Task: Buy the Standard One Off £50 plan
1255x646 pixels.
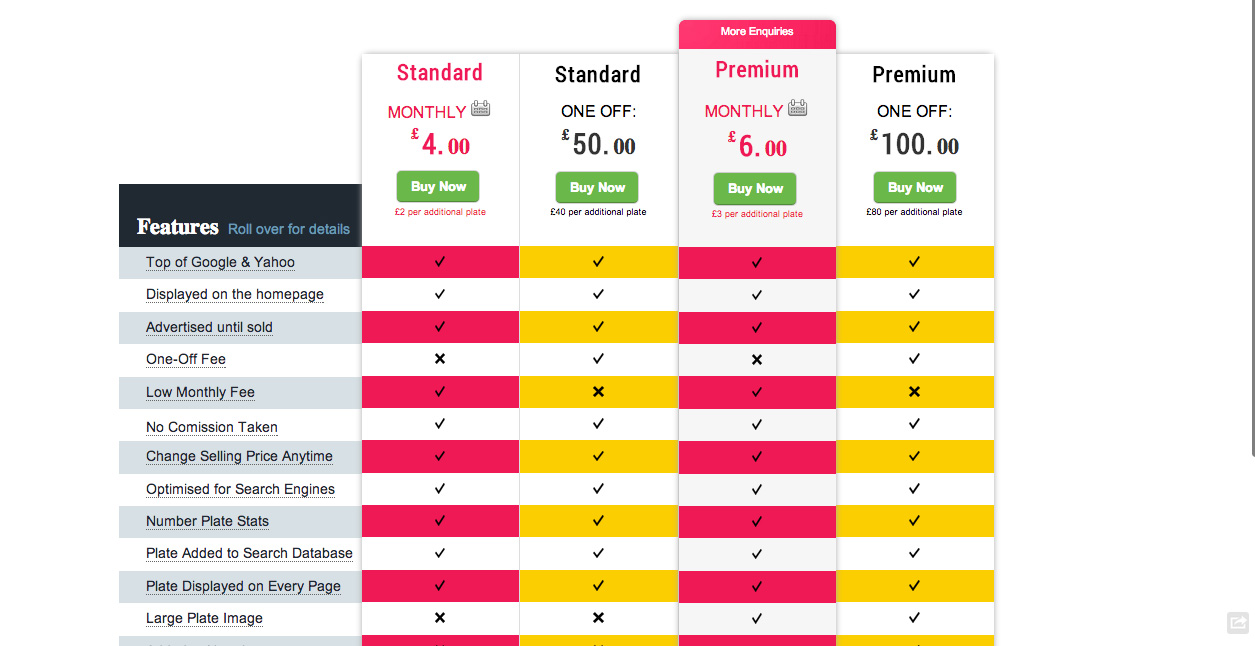Action: (x=597, y=188)
